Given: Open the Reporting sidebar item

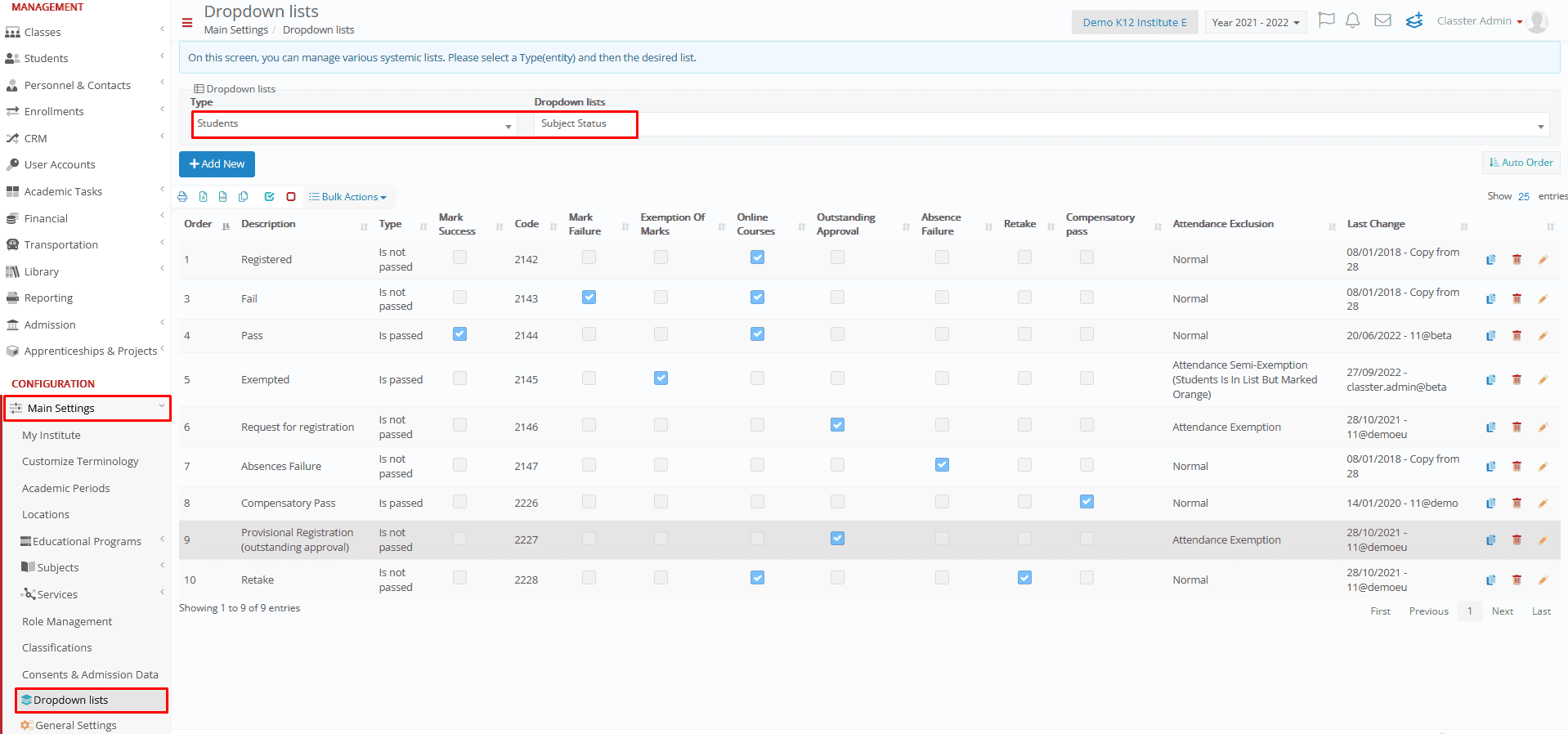Looking at the screenshot, I should pyautogui.click(x=48, y=298).
